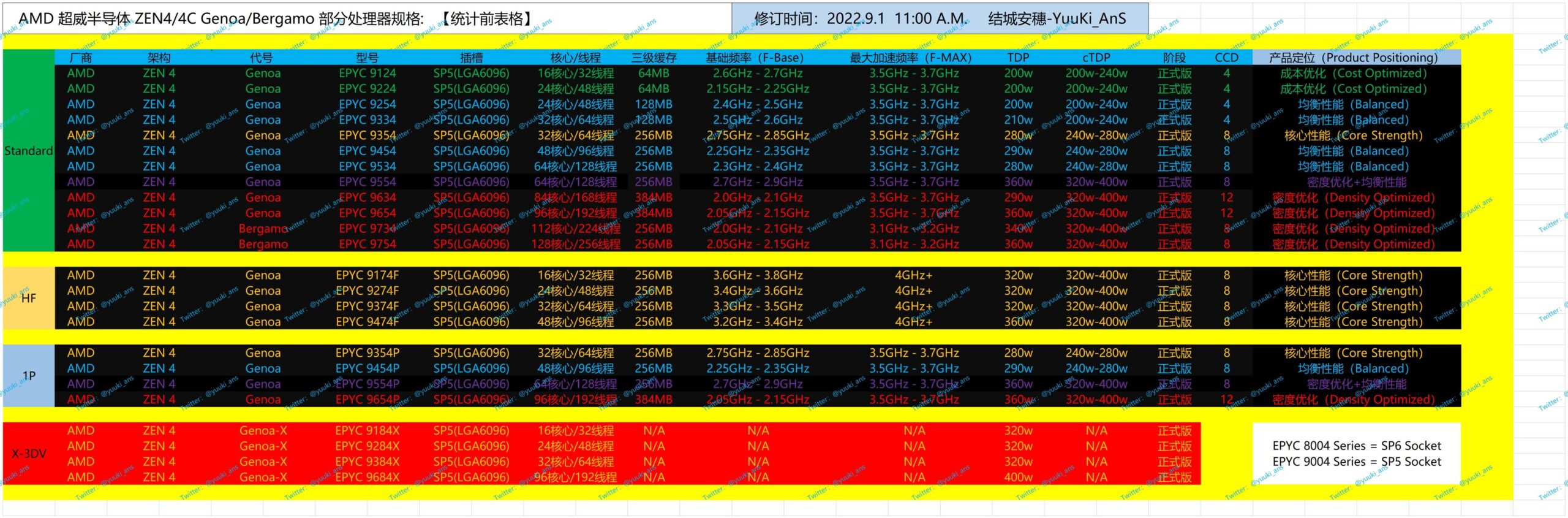Image resolution: width=1568 pixels, height=518 pixels.
Task: Click the '三级缓存' column header
Action: (654, 58)
